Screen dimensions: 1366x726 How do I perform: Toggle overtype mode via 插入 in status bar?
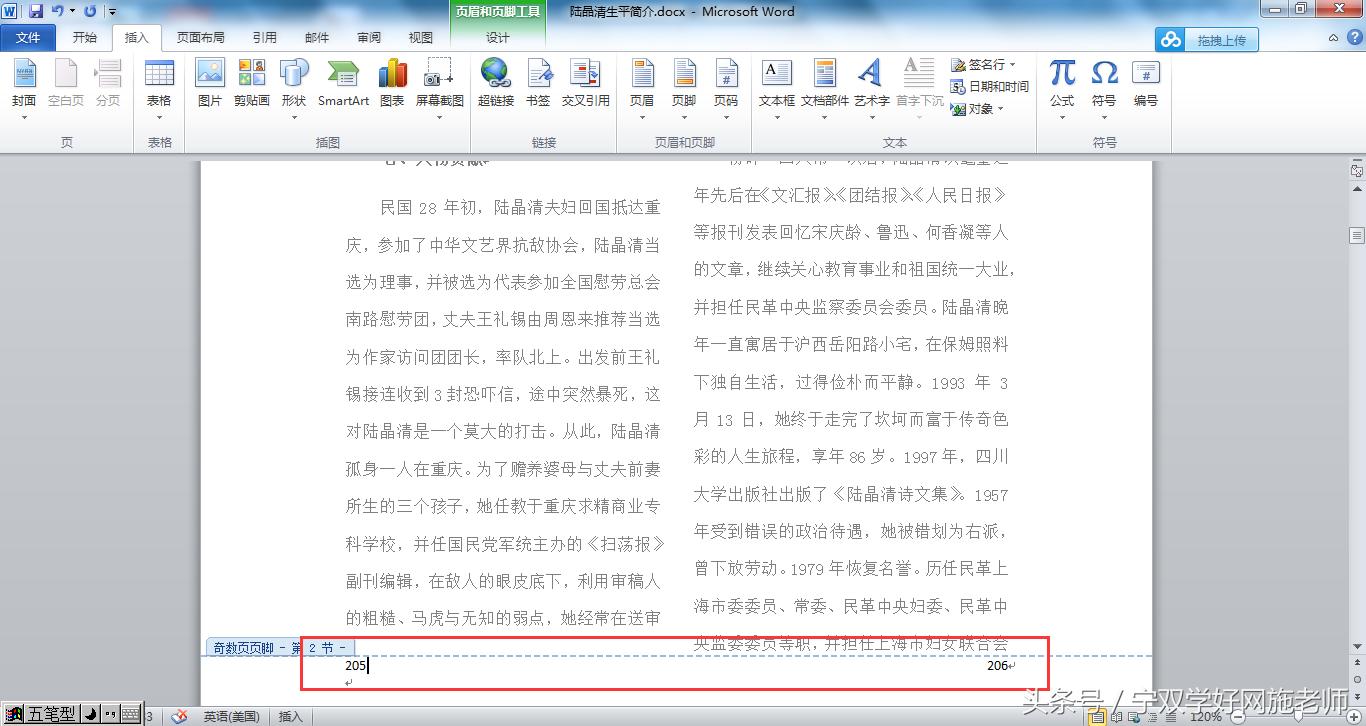(290, 716)
